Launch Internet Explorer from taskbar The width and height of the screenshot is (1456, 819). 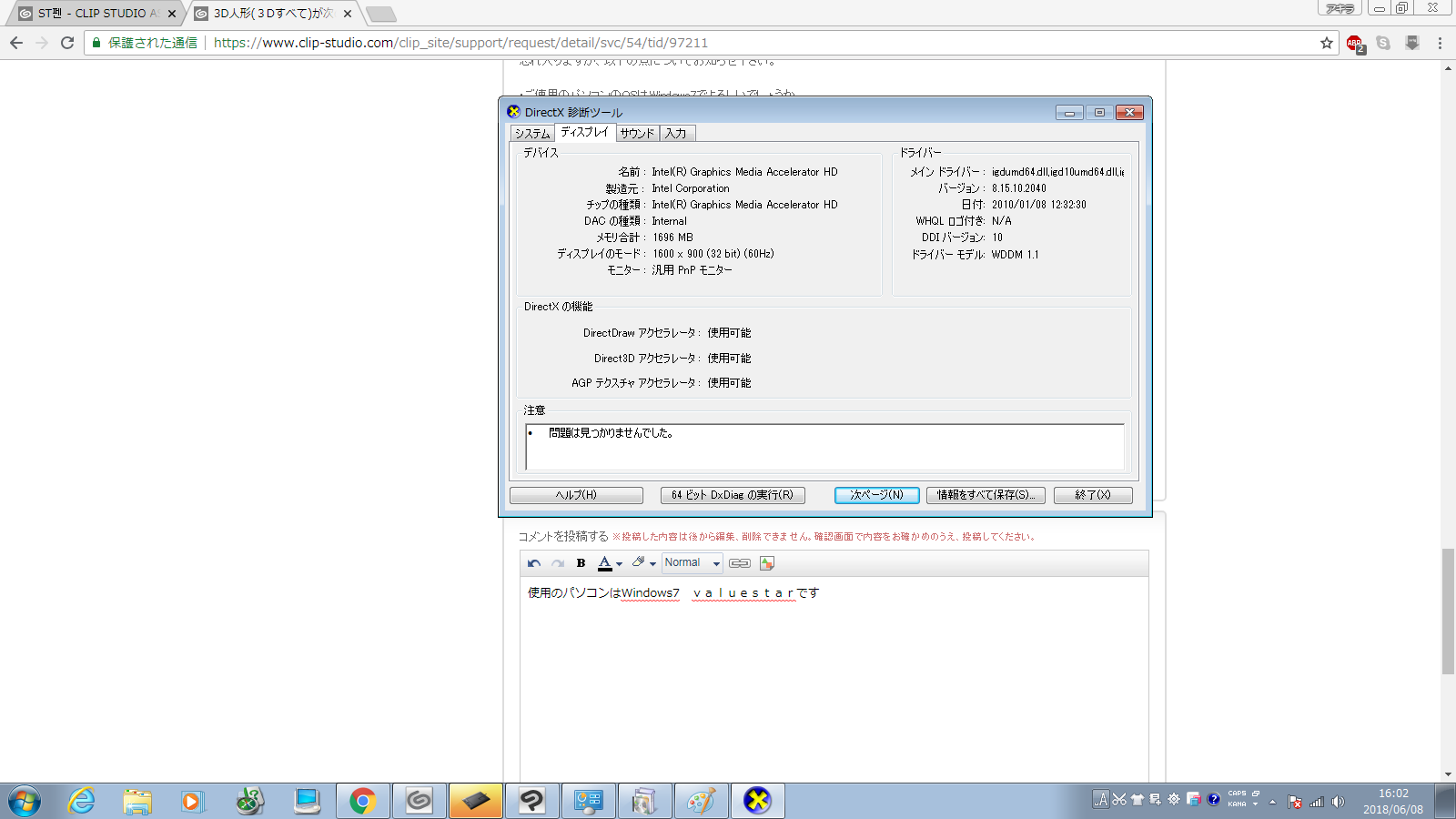82,801
